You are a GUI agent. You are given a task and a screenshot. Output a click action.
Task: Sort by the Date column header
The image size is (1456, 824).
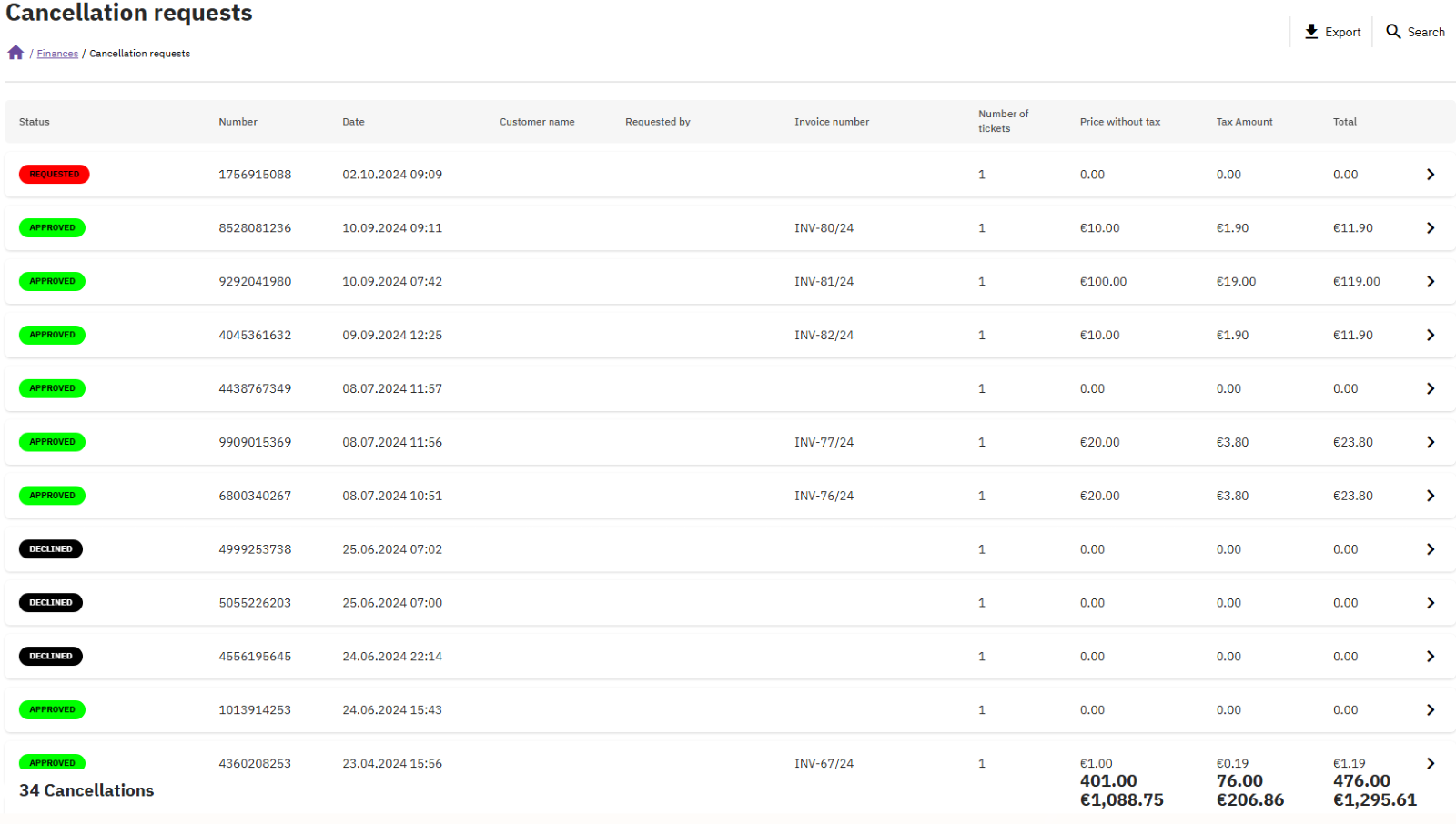(353, 122)
